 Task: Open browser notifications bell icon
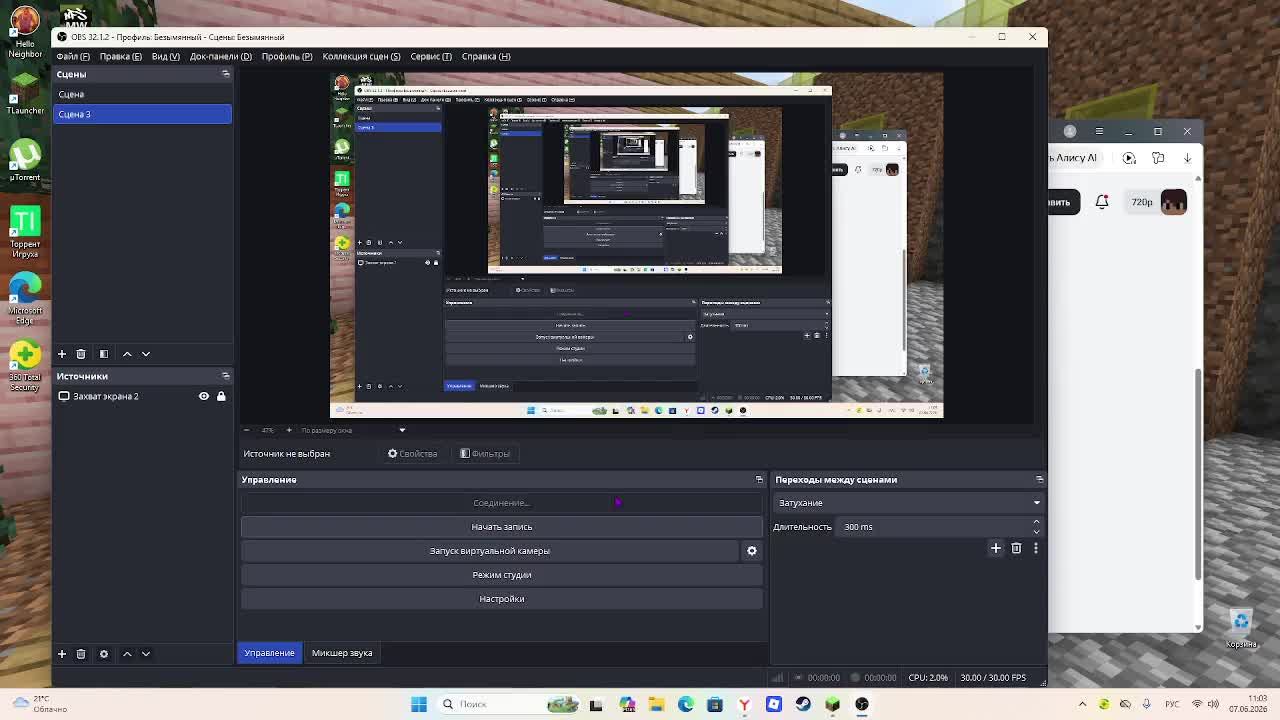[1102, 202]
